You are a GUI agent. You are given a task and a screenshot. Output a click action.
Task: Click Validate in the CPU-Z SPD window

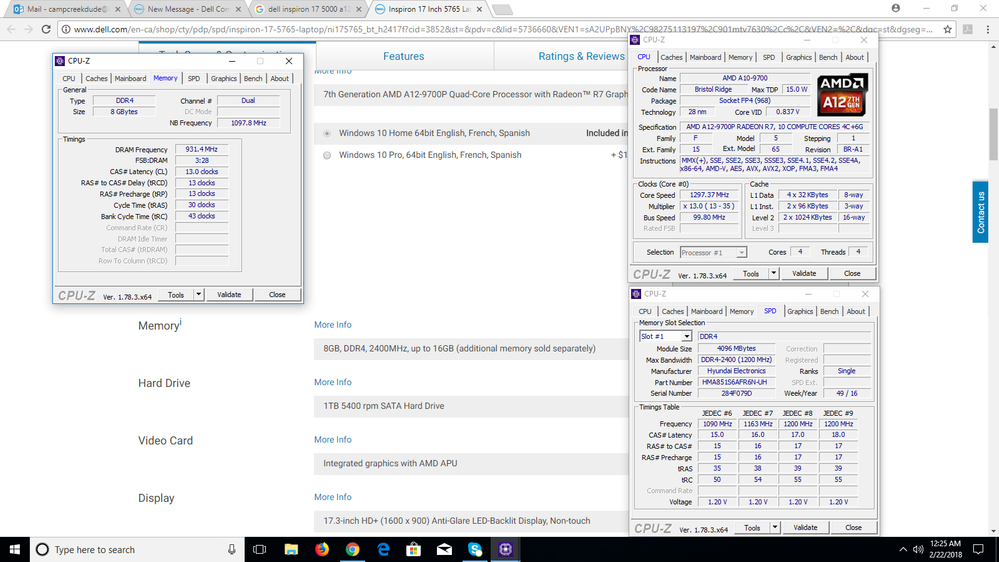(x=805, y=528)
